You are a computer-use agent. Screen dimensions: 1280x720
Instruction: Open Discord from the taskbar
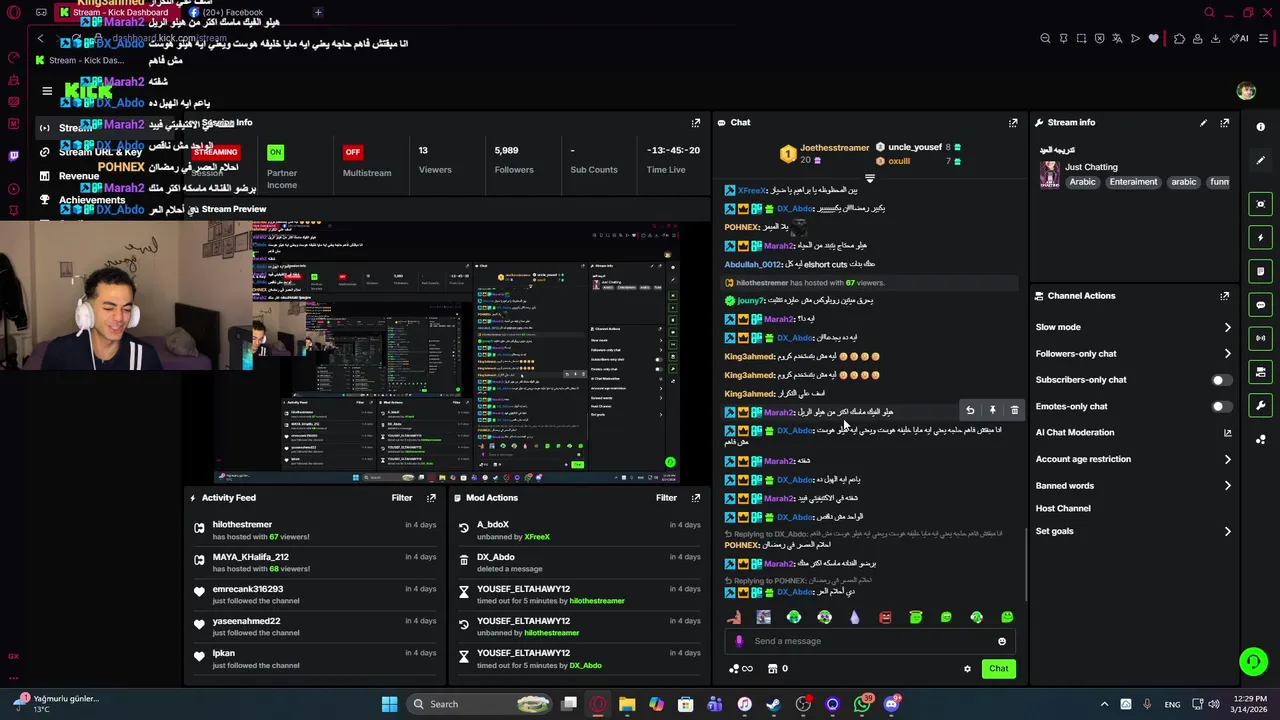tap(892, 704)
